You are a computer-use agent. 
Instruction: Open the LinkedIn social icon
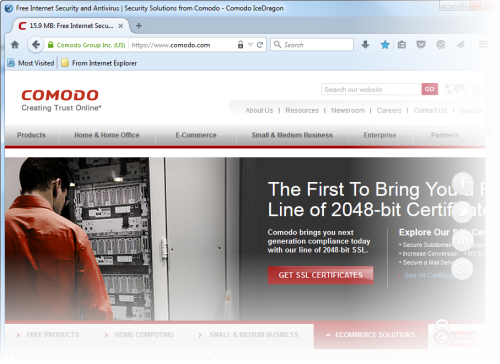[463, 240]
